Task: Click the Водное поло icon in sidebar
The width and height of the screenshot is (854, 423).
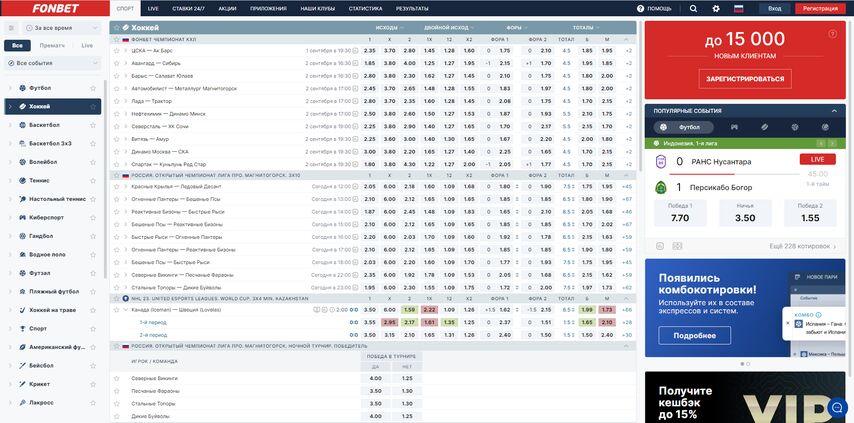Action: [x=22, y=254]
